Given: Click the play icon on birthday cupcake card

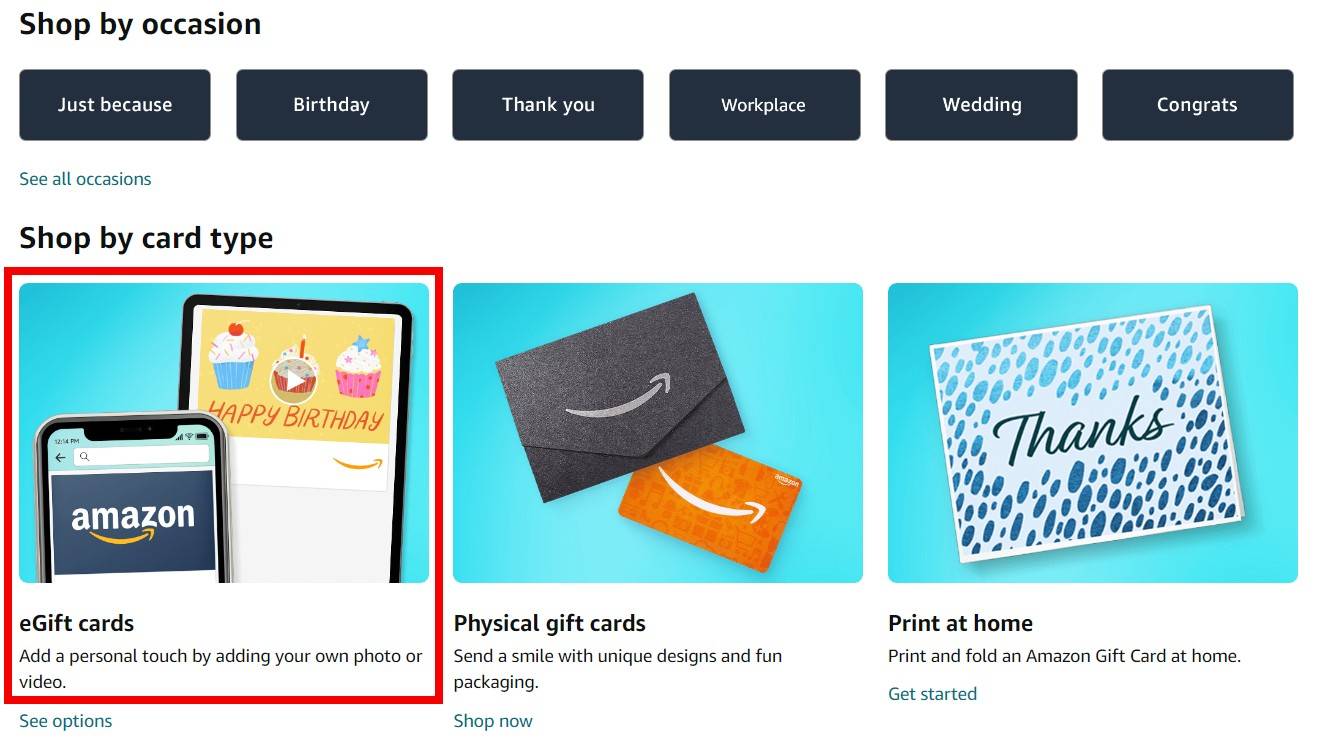Looking at the screenshot, I should click(x=293, y=380).
